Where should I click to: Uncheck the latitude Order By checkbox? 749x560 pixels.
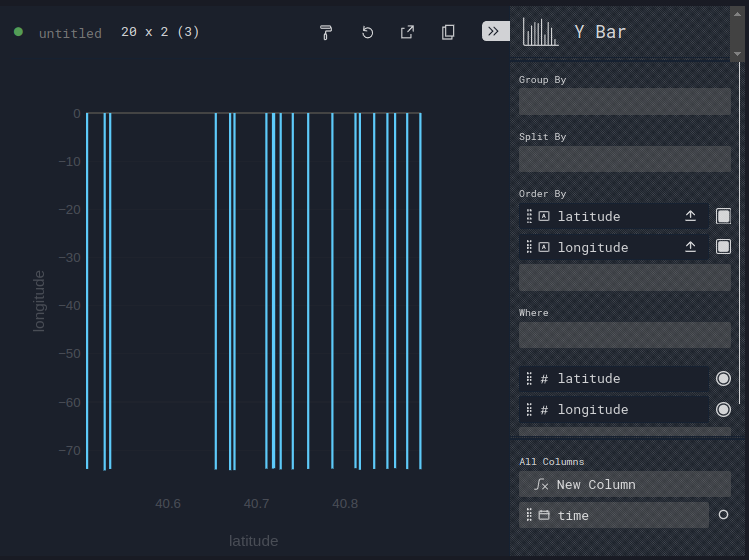(723, 216)
